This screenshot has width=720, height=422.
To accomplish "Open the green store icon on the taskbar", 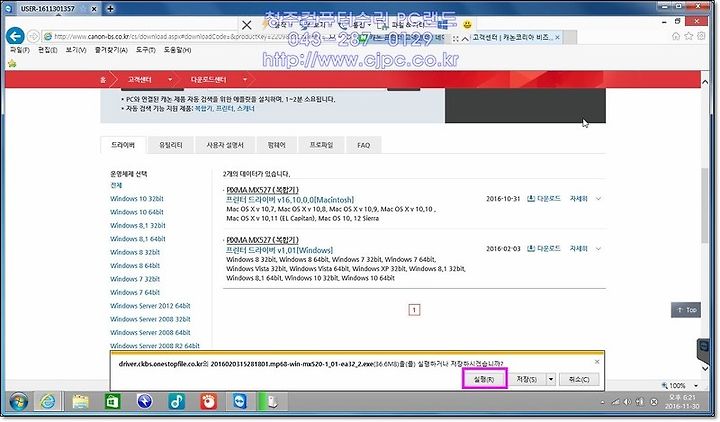I will (112, 402).
